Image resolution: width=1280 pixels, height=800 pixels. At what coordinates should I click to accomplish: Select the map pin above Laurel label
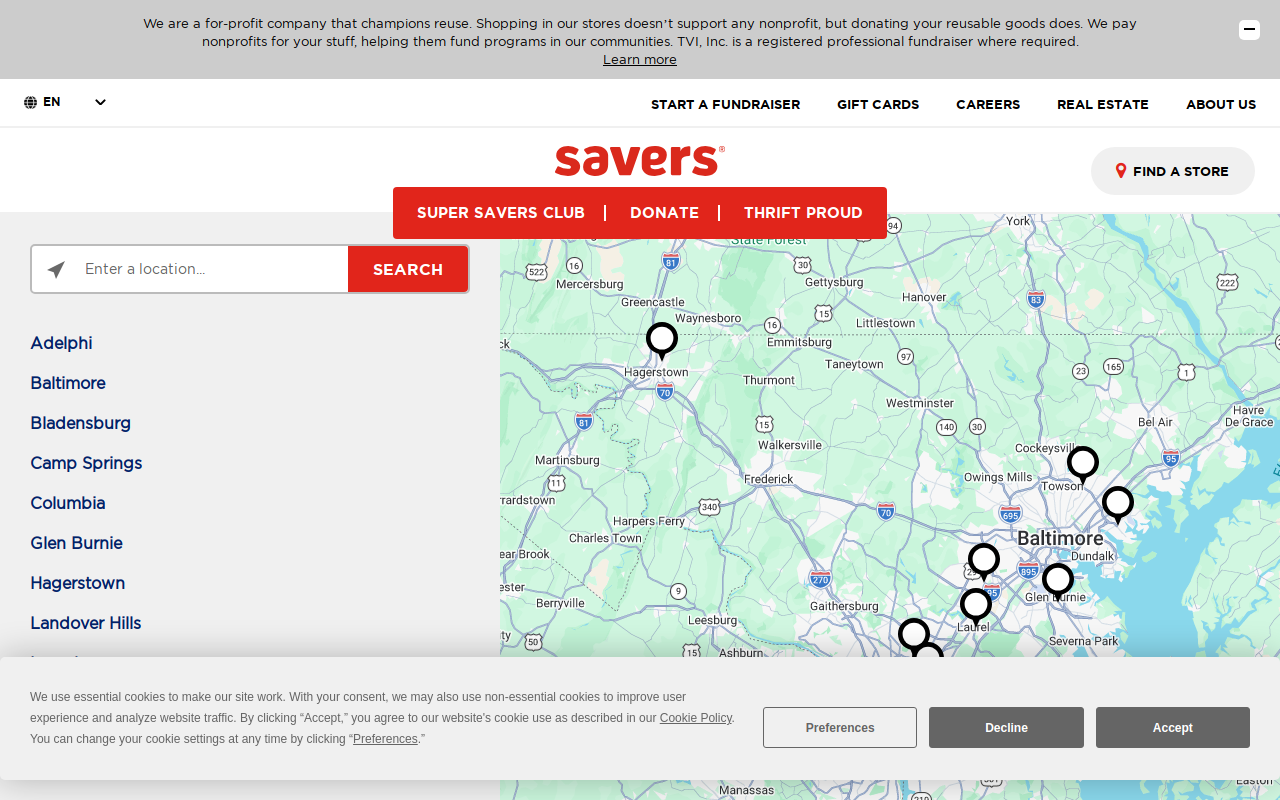tap(976, 607)
